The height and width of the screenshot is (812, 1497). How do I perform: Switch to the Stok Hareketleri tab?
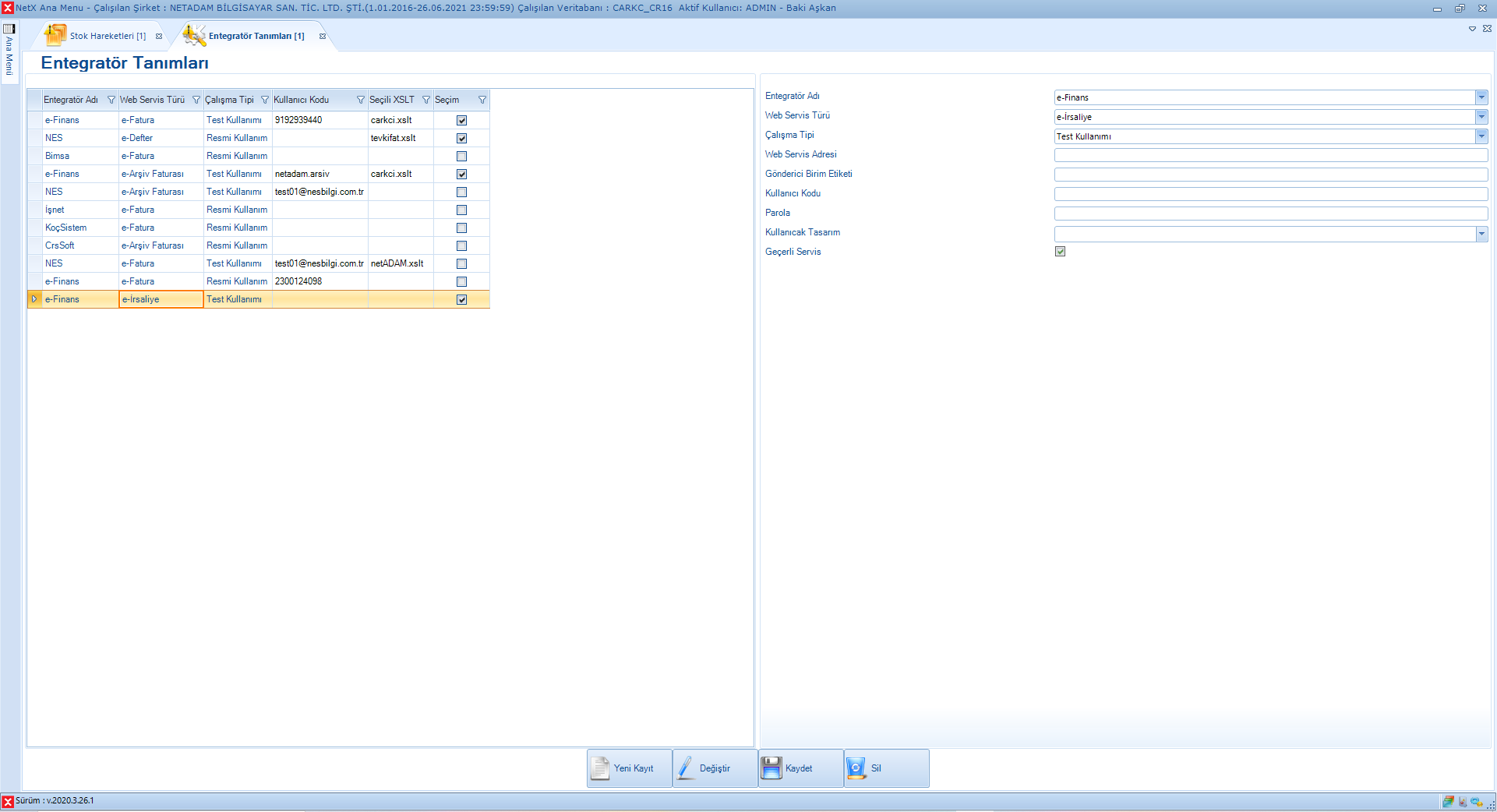[x=107, y=36]
